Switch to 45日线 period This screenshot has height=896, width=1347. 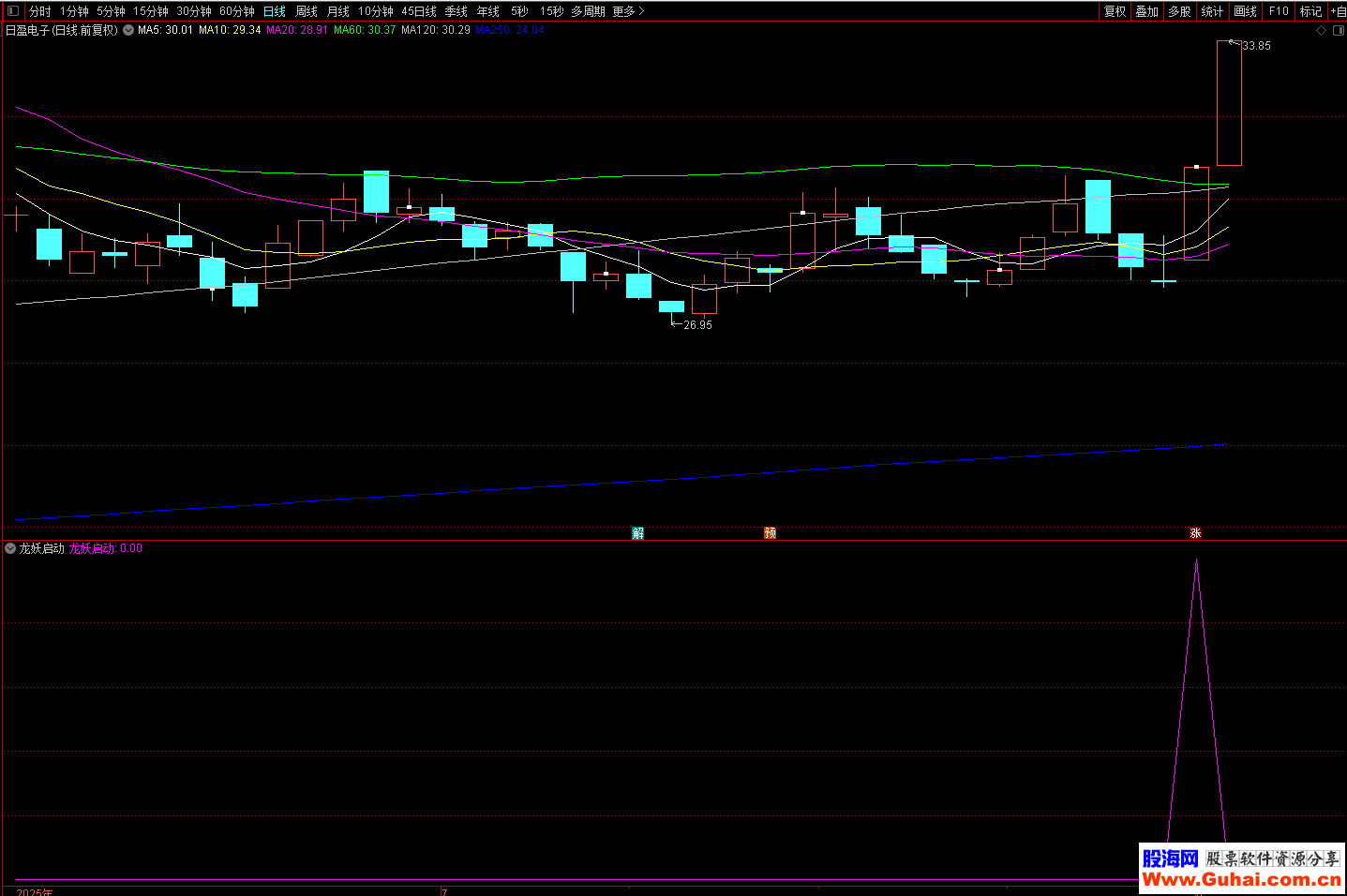(x=419, y=11)
